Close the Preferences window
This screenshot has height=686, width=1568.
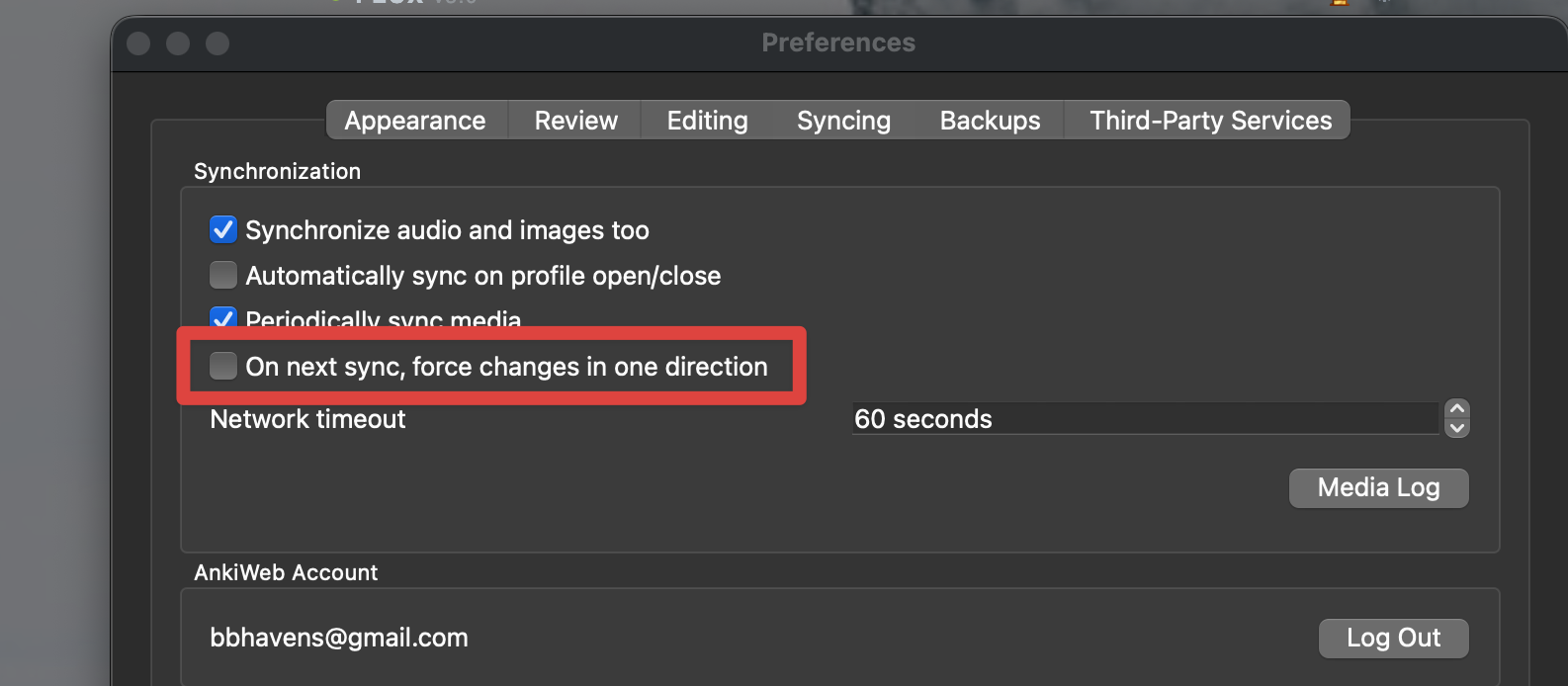pyautogui.click(x=139, y=43)
